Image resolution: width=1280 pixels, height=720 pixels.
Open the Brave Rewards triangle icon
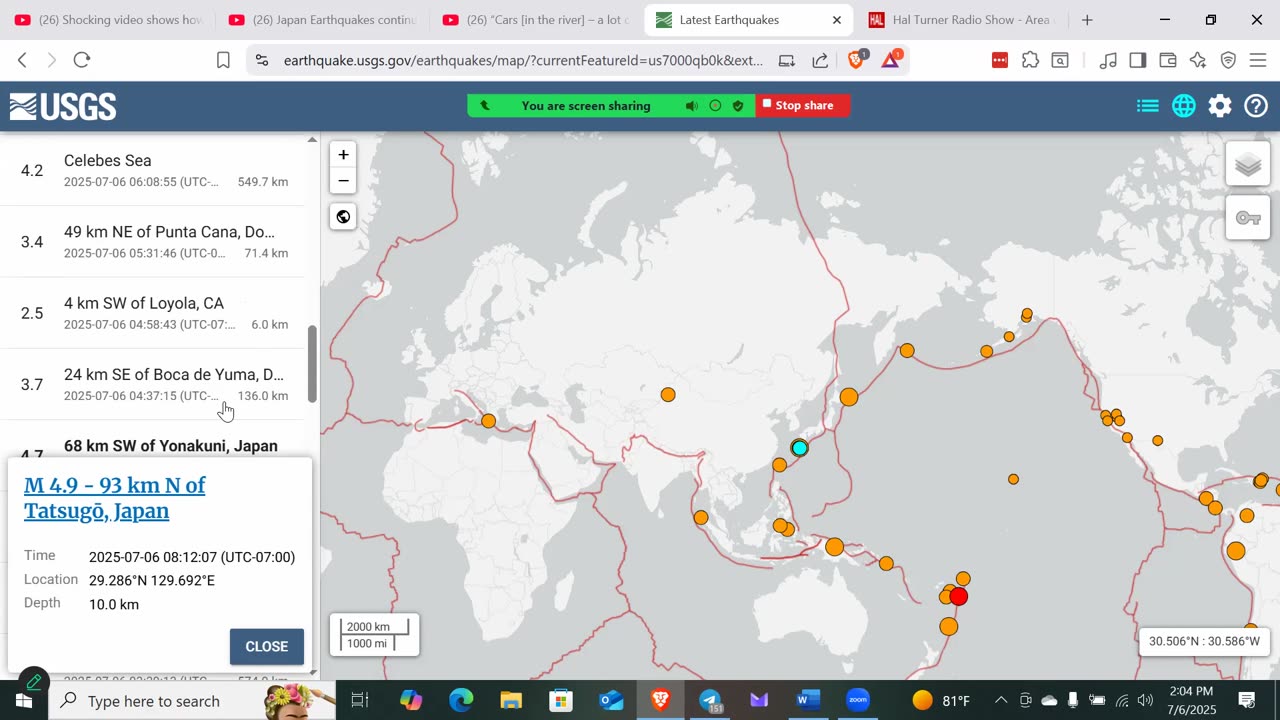click(891, 60)
